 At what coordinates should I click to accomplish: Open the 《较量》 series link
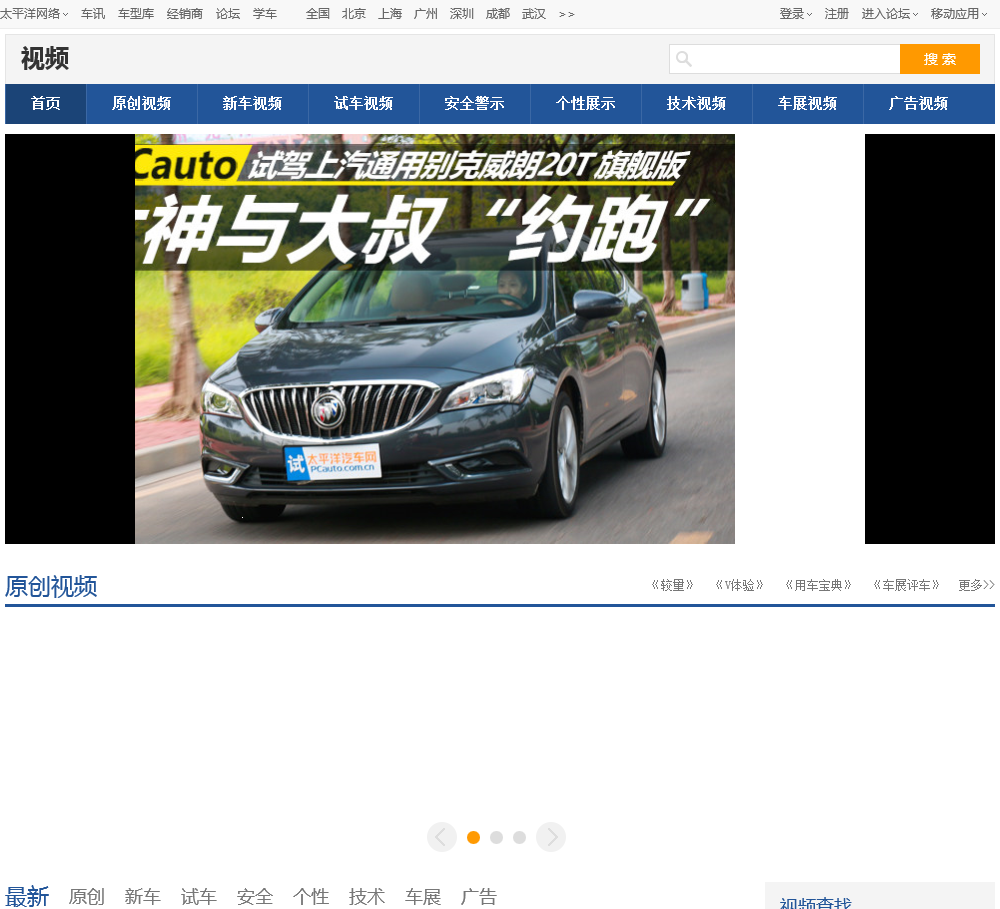(x=672, y=585)
